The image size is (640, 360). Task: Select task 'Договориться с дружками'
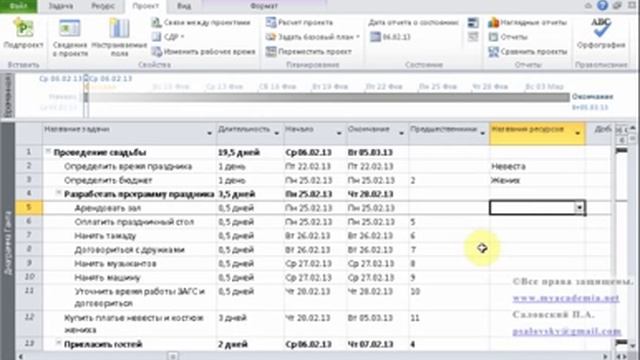coord(129,250)
